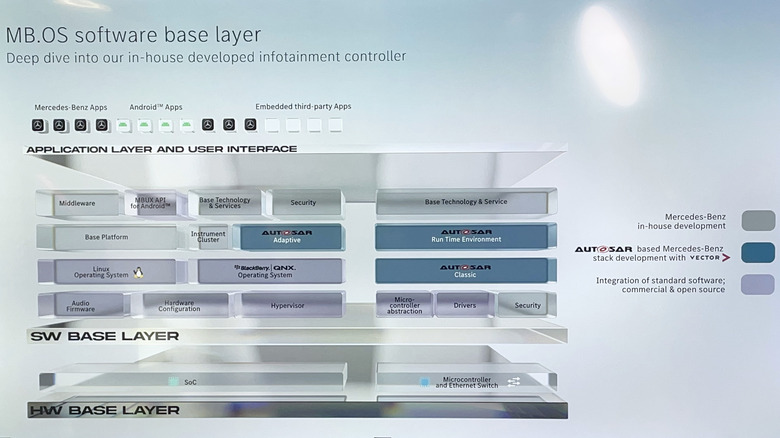
Task: Click 'APPLICATION LAYER AND USER INTERFACE' heading
Action: (162, 149)
